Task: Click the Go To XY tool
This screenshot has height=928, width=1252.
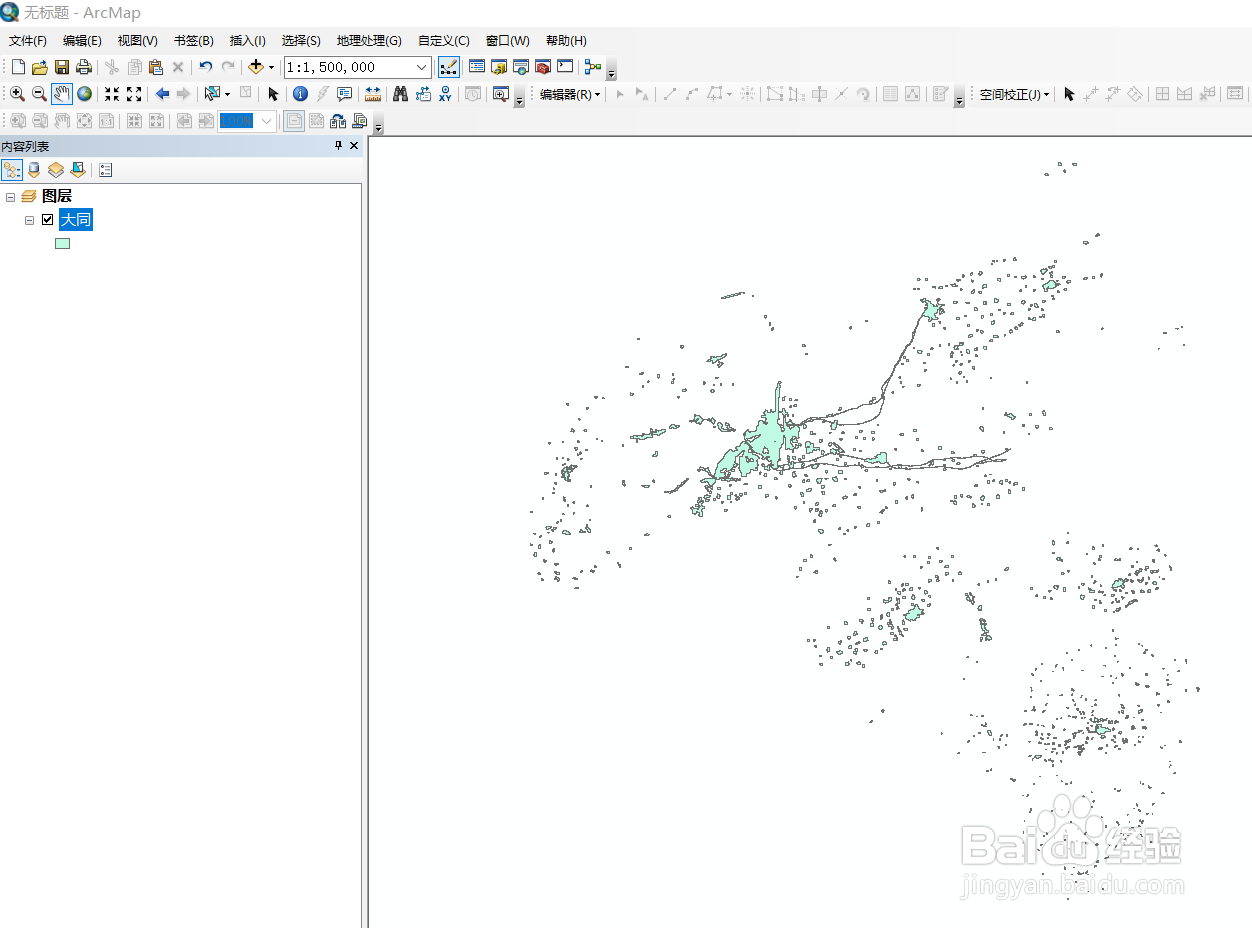Action: point(444,94)
